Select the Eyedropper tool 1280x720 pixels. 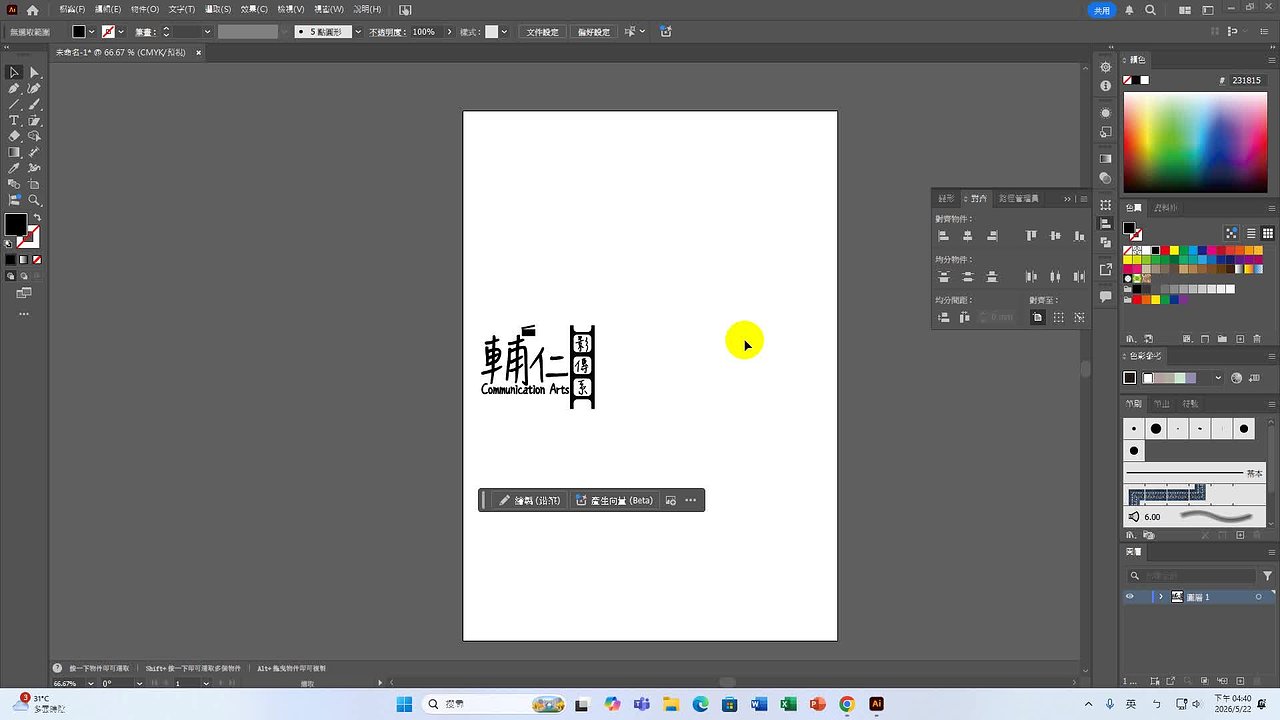14,168
